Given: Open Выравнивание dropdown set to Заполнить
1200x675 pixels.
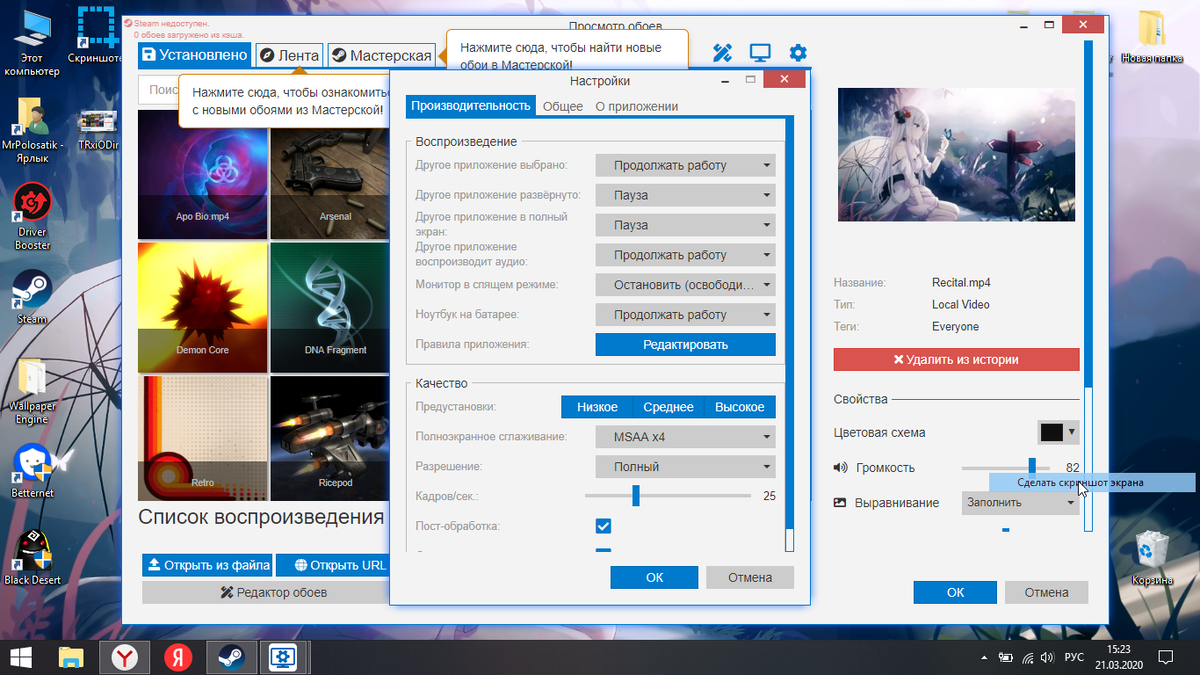Looking at the screenshot, I should [x=1021, y=502].
